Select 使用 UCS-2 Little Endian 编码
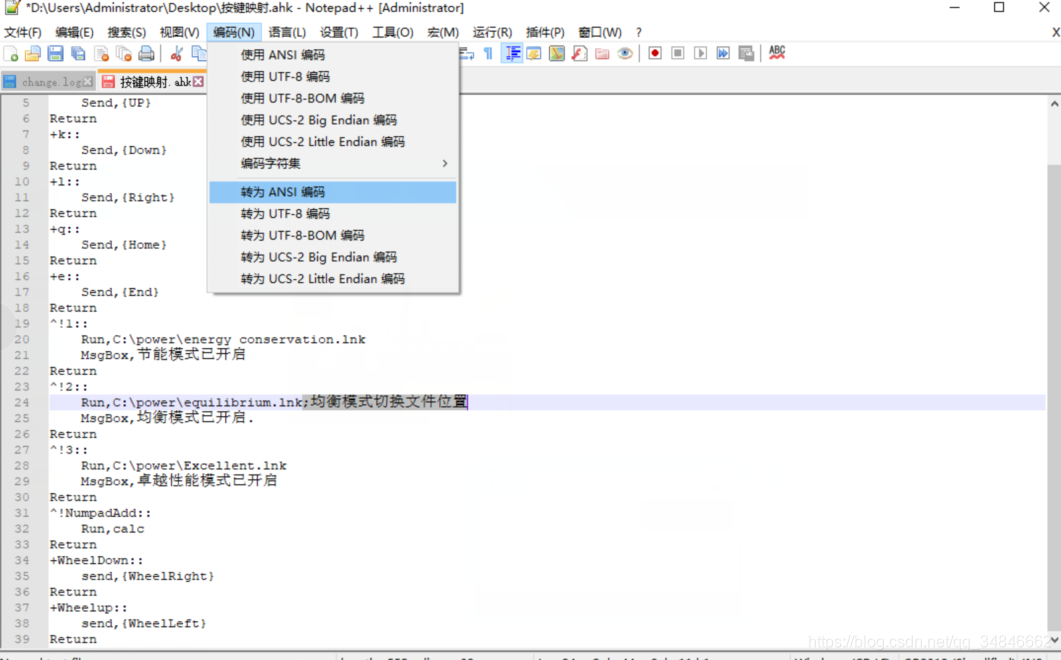The image size is (1061, 660). tap(333, 141)
